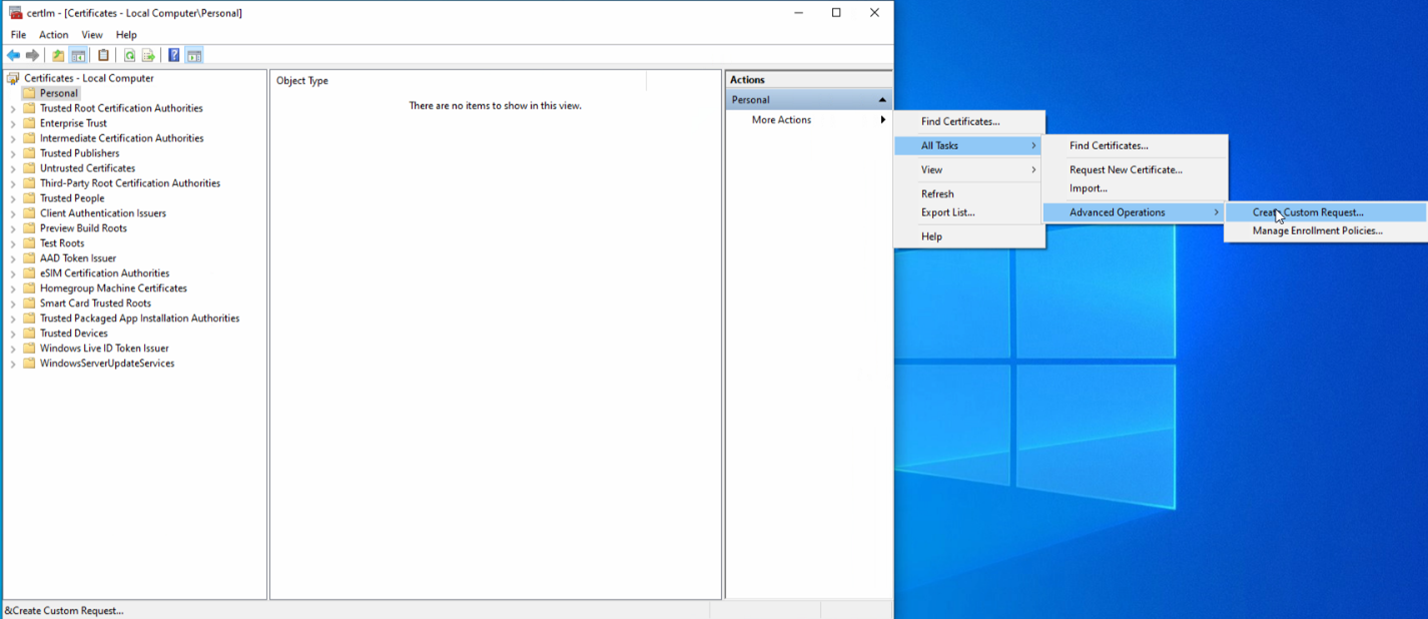Screen dimensions: 1428x619
Task: Collapse the Personal section in Actions pane
Action: pyautogui.click(x=881, y=99)
